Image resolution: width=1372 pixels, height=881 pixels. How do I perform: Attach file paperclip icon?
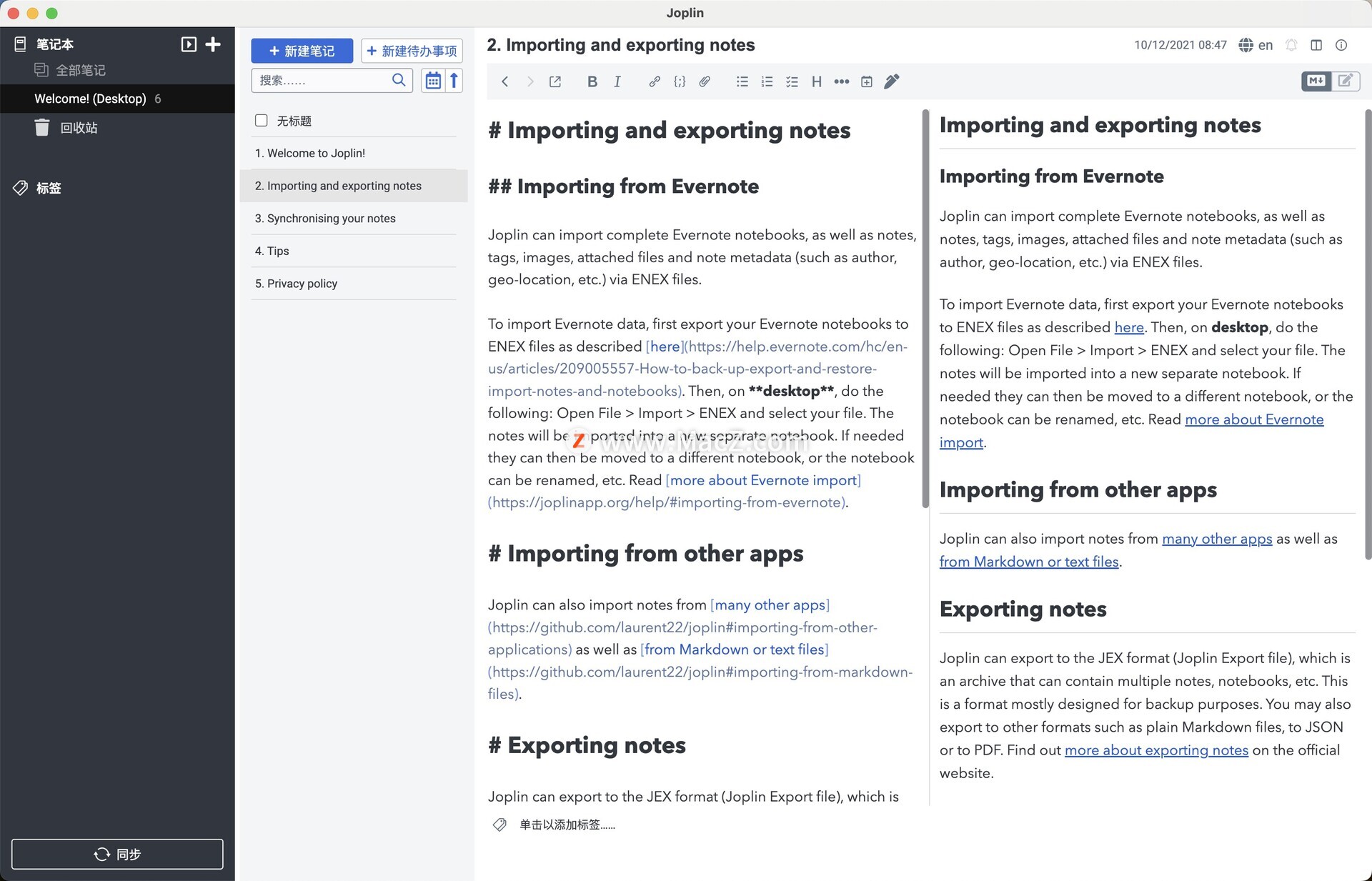click(705, 81)
